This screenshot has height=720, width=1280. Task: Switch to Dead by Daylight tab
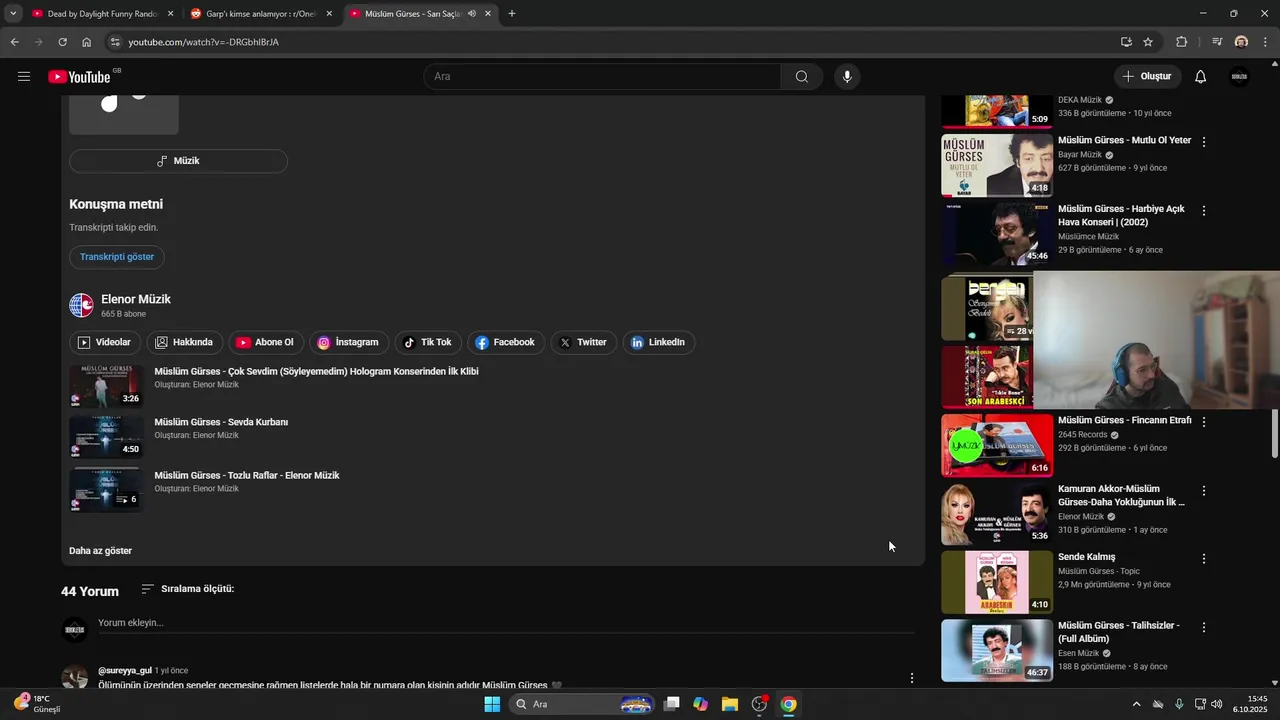tap(102, 14)
